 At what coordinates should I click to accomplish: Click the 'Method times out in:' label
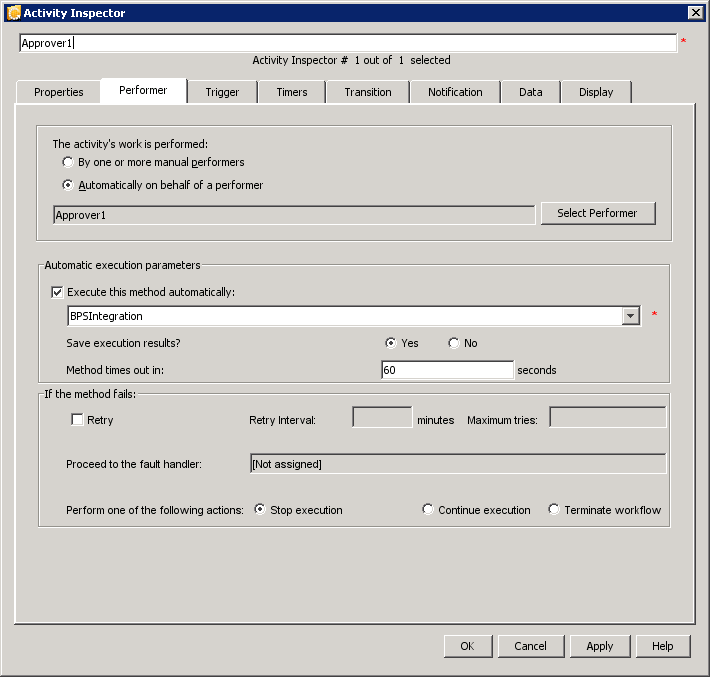(x=115, y=370)
